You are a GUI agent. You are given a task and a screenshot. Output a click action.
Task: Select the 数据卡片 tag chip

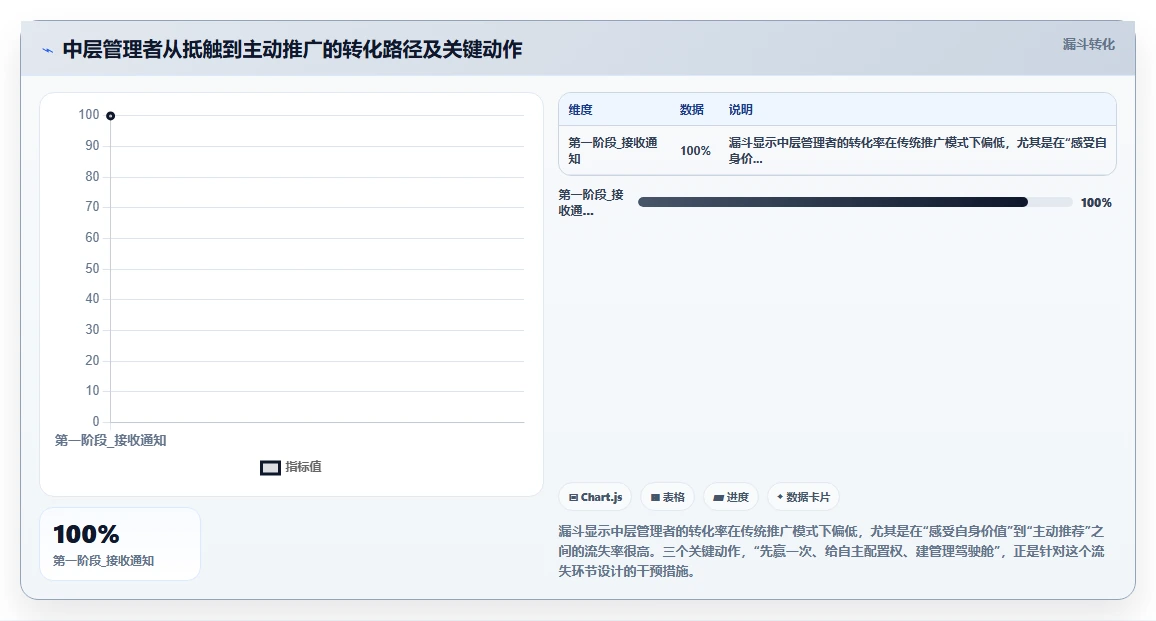[x=803, y=497]
